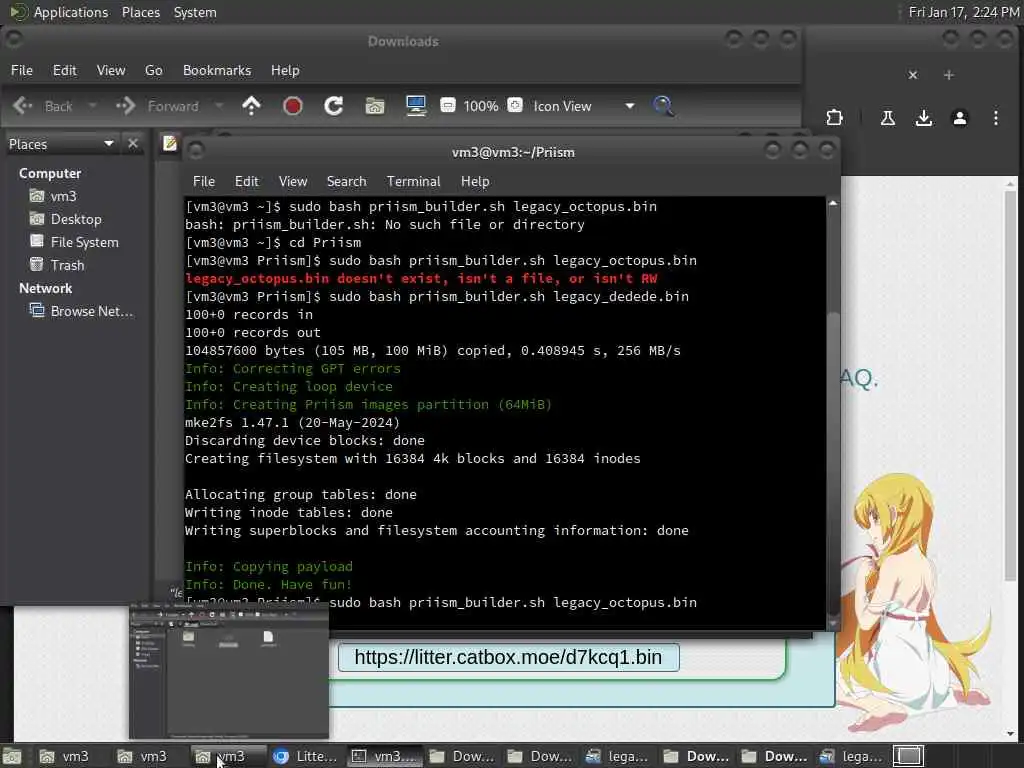
Task: Open terminal Search menu
Action: (x=347, y=182)
